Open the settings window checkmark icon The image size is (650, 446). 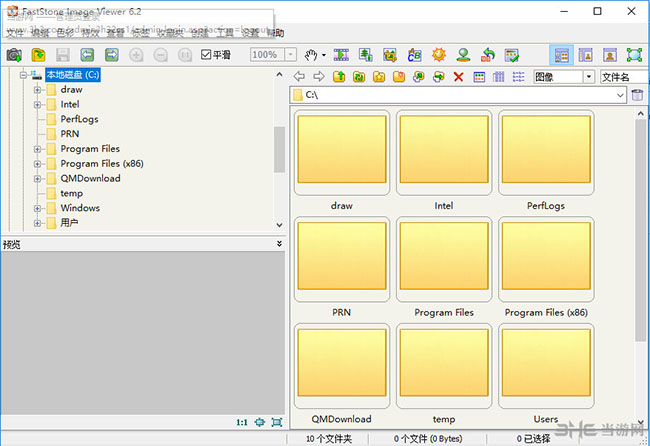coord(512,55)
